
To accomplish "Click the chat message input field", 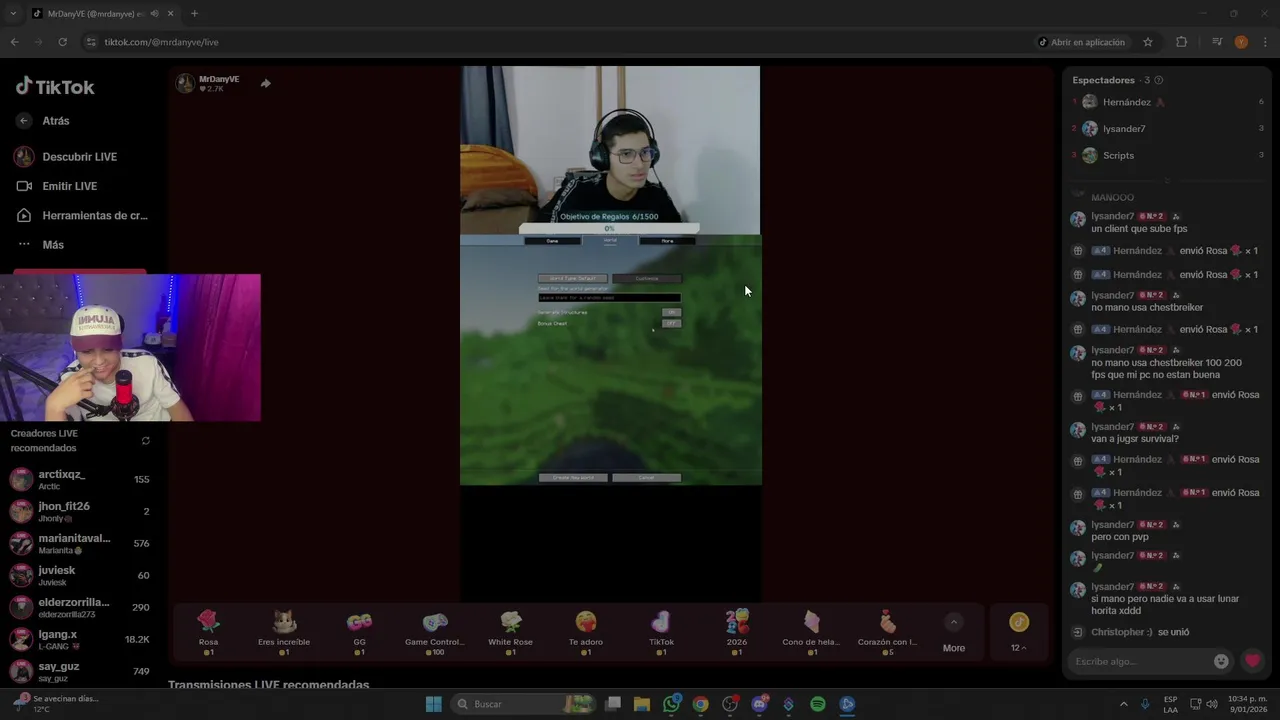I will click(x=1140, y=661).
